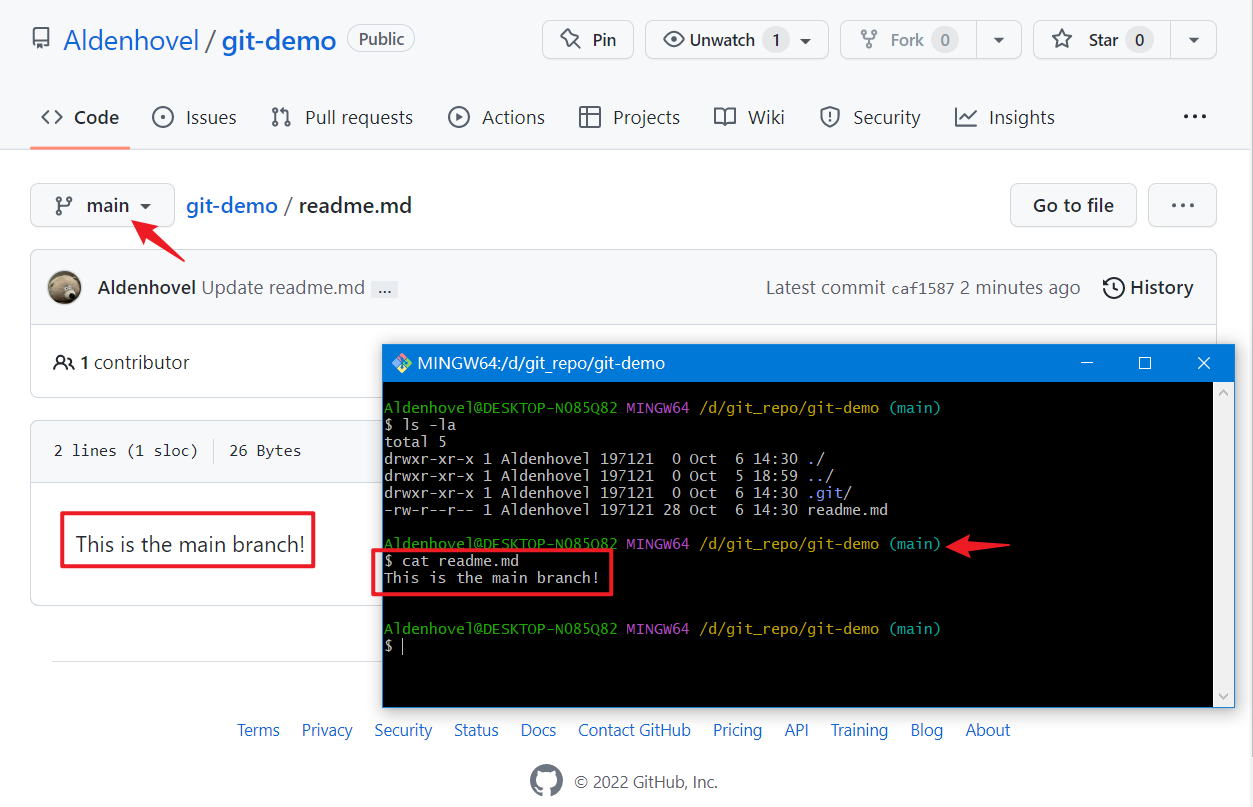Click the README line This is the main branch!
This screenshot has width=1253, height=807.
190,544
